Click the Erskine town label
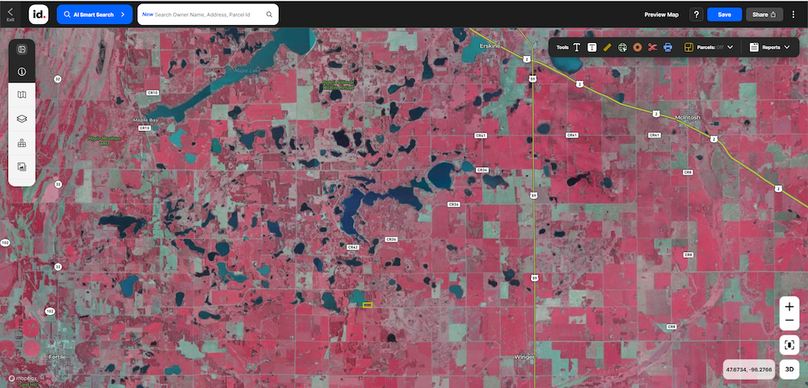 (x=490, y=46)
